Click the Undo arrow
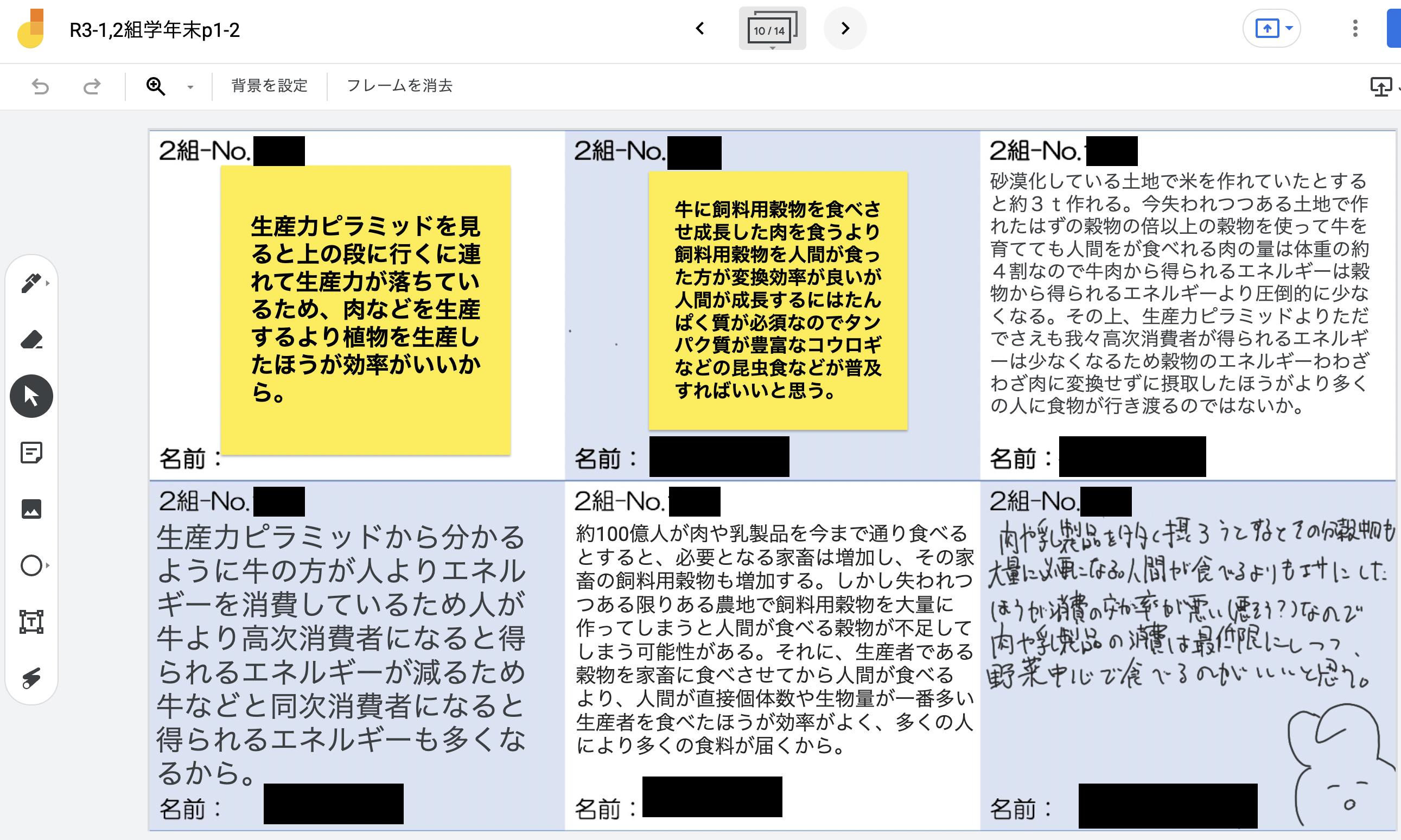 coord(40,86)
